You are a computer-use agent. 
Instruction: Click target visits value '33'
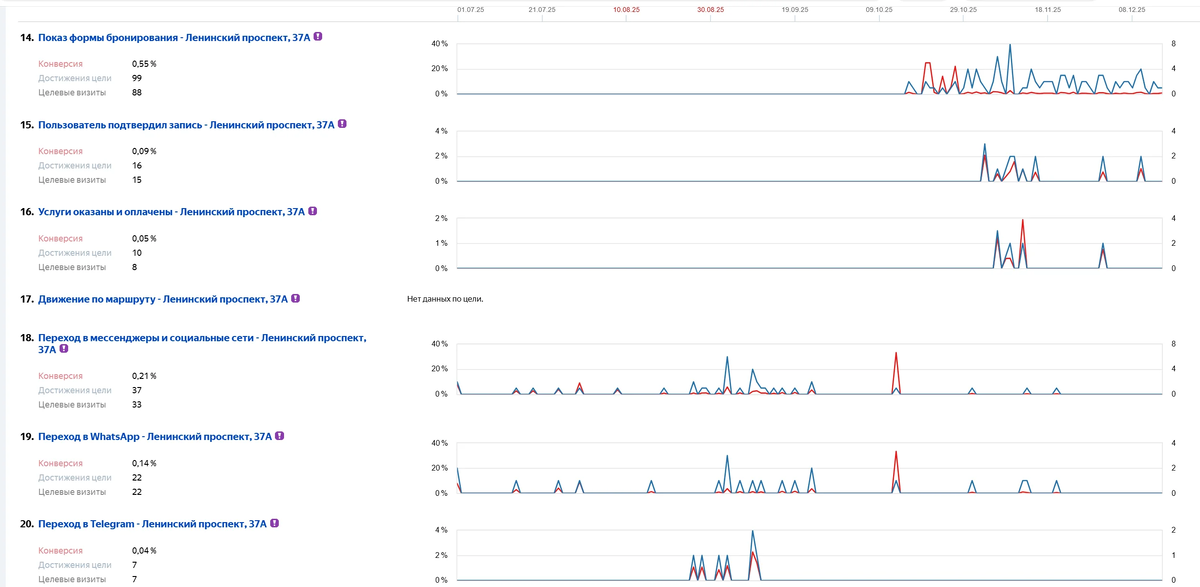click(x=137, y=405)
